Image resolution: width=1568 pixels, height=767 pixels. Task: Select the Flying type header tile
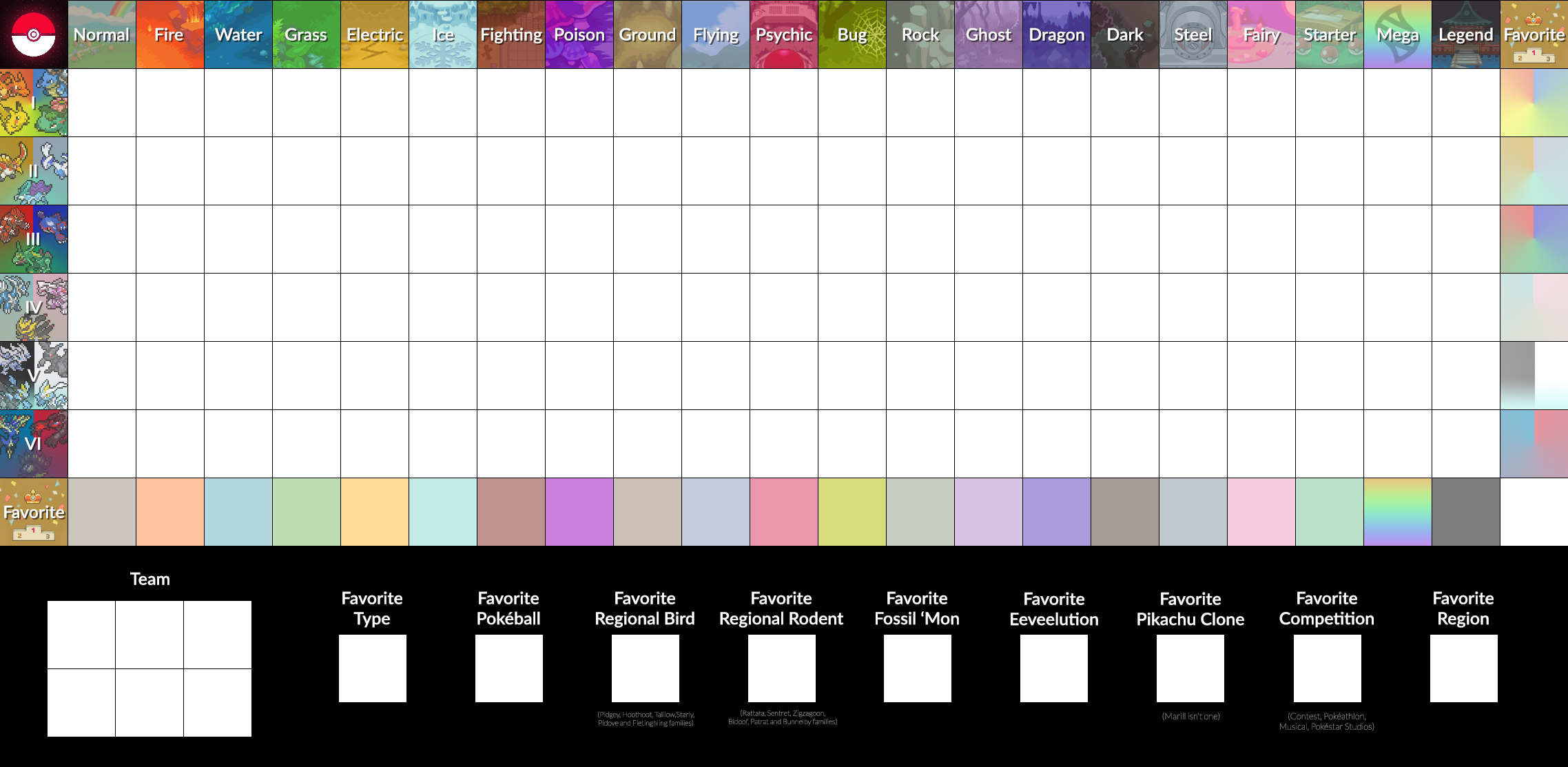click(716, 34)
